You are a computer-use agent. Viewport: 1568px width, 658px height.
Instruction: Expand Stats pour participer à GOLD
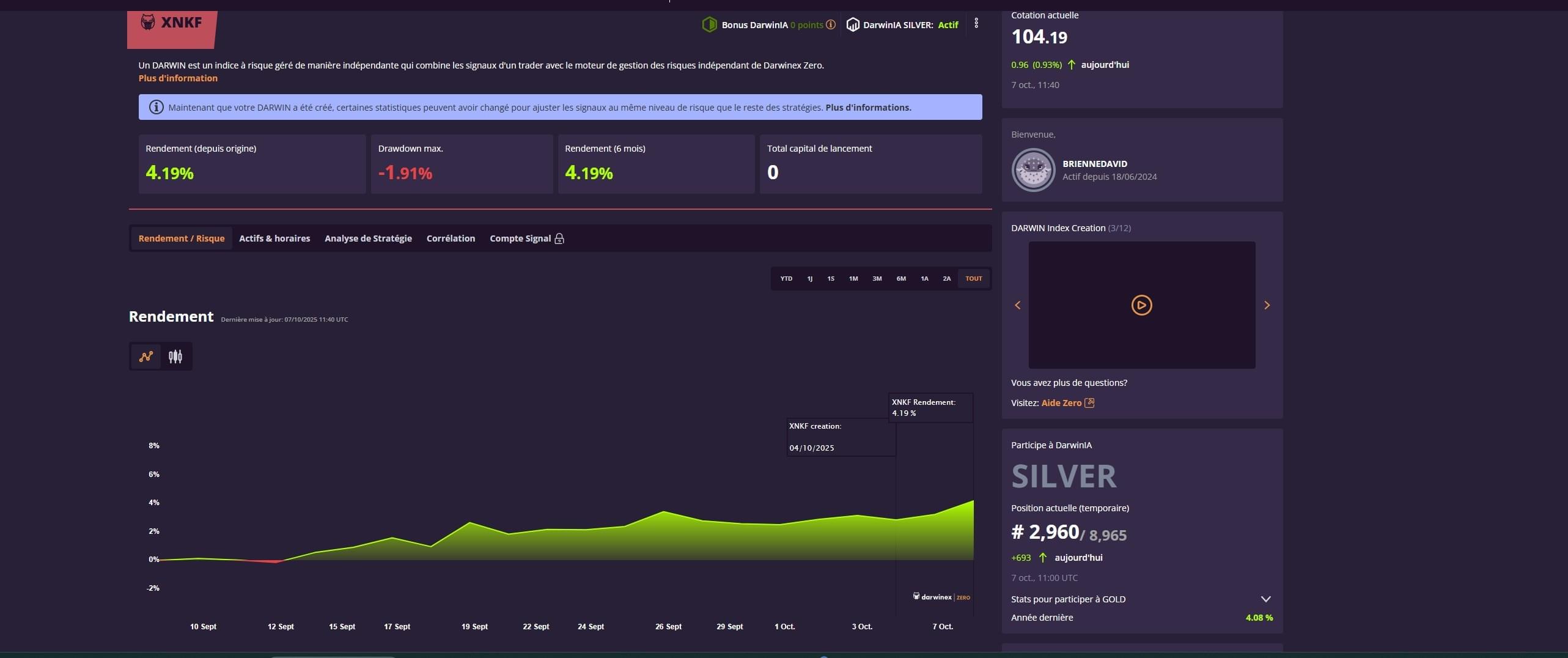[x=1265, y=599]
